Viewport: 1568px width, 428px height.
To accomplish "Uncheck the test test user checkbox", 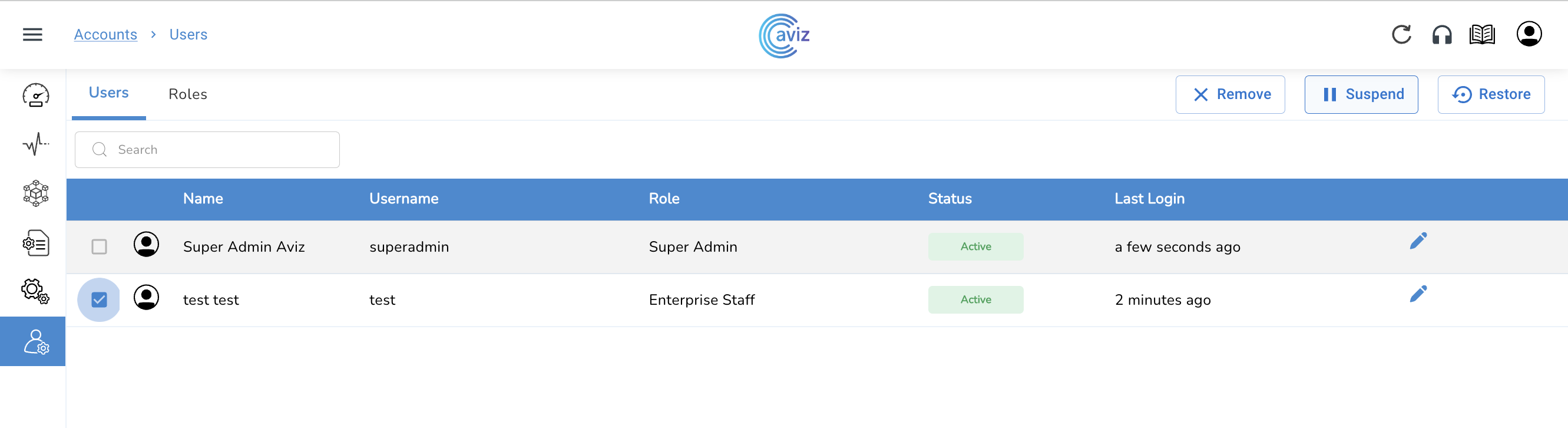I will coord(99,299).
